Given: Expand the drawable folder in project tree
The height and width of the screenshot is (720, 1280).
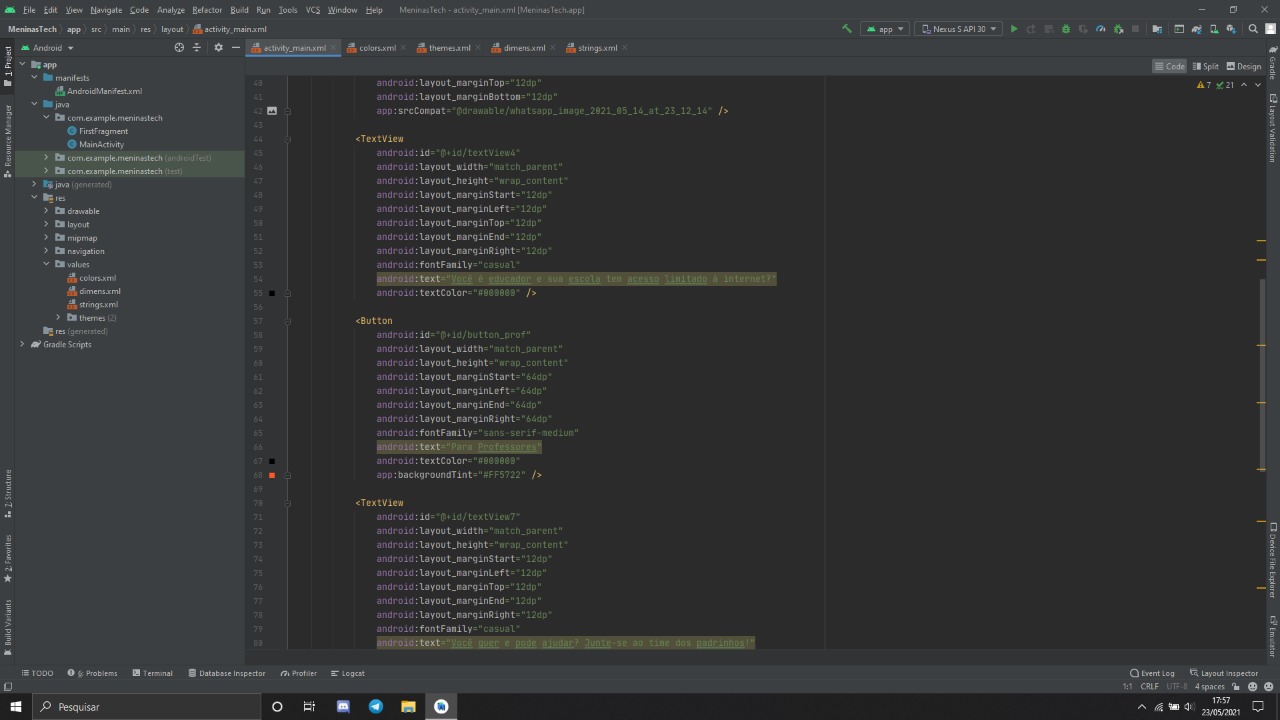Looking at the screenshot, I should point(46,211).
